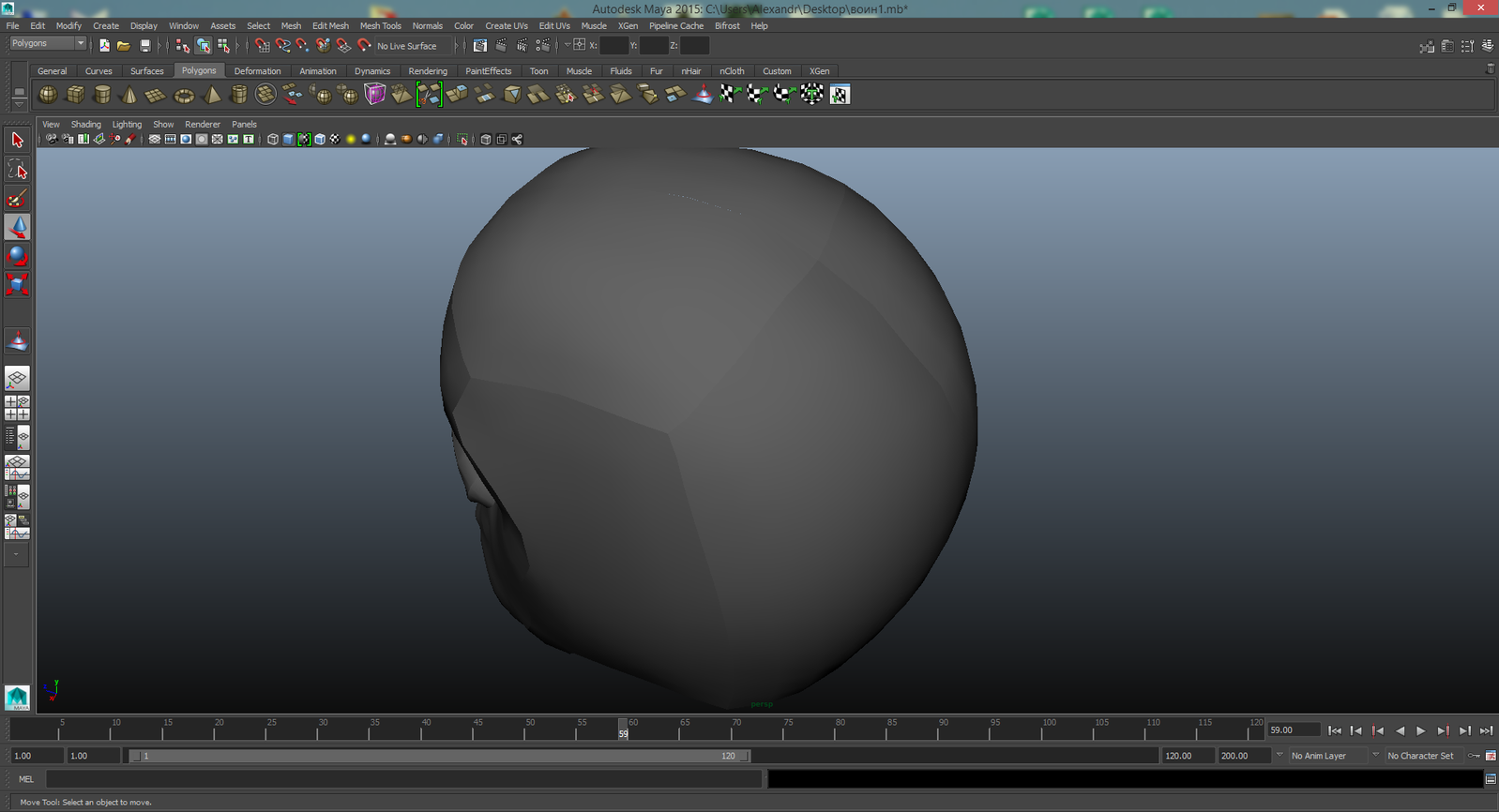Create a polygon pyramid from shelf
The height and width of the screenshot is (812, 1499).
tap(212, 94)
